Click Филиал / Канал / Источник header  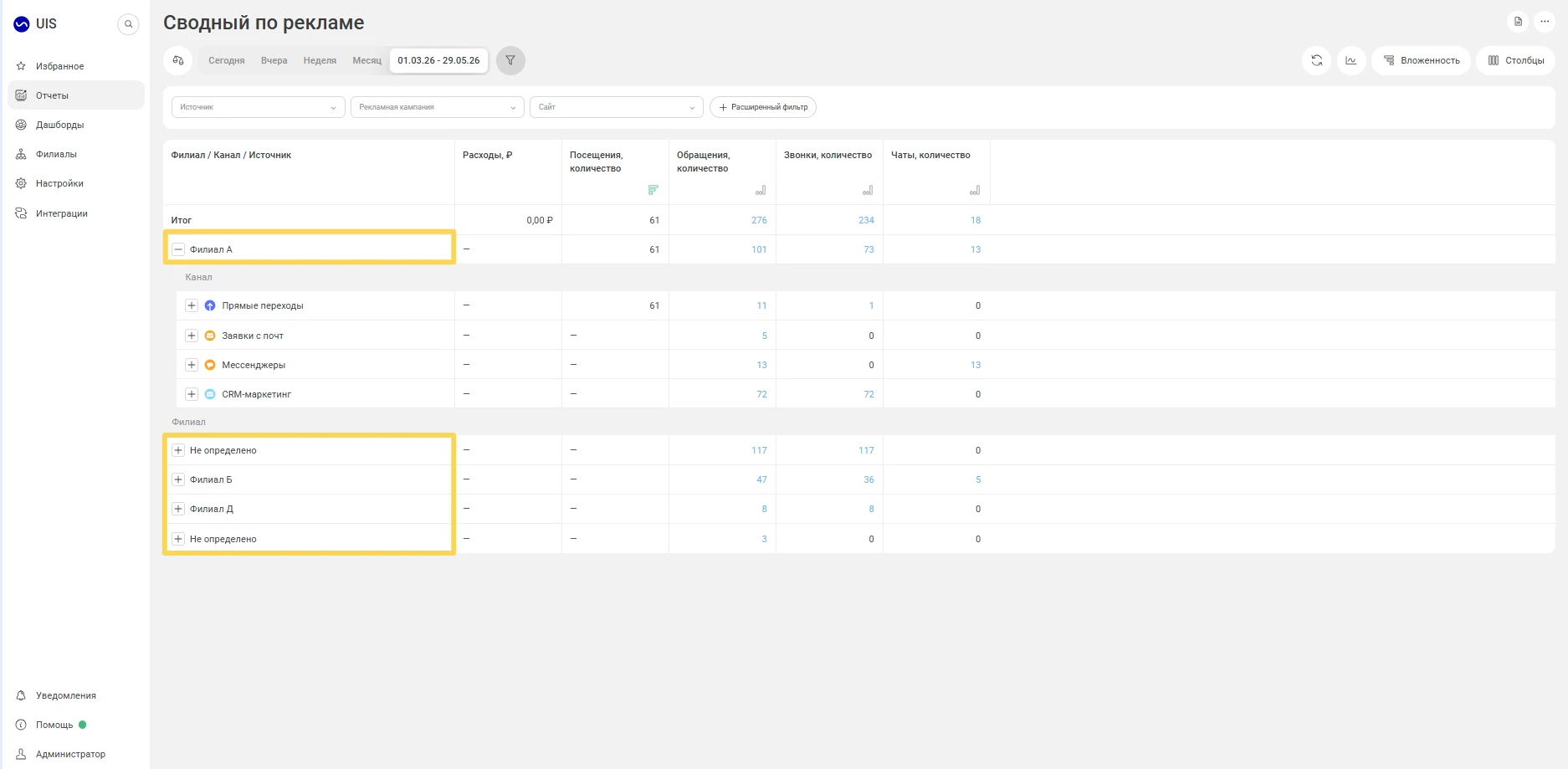(231, 155)
